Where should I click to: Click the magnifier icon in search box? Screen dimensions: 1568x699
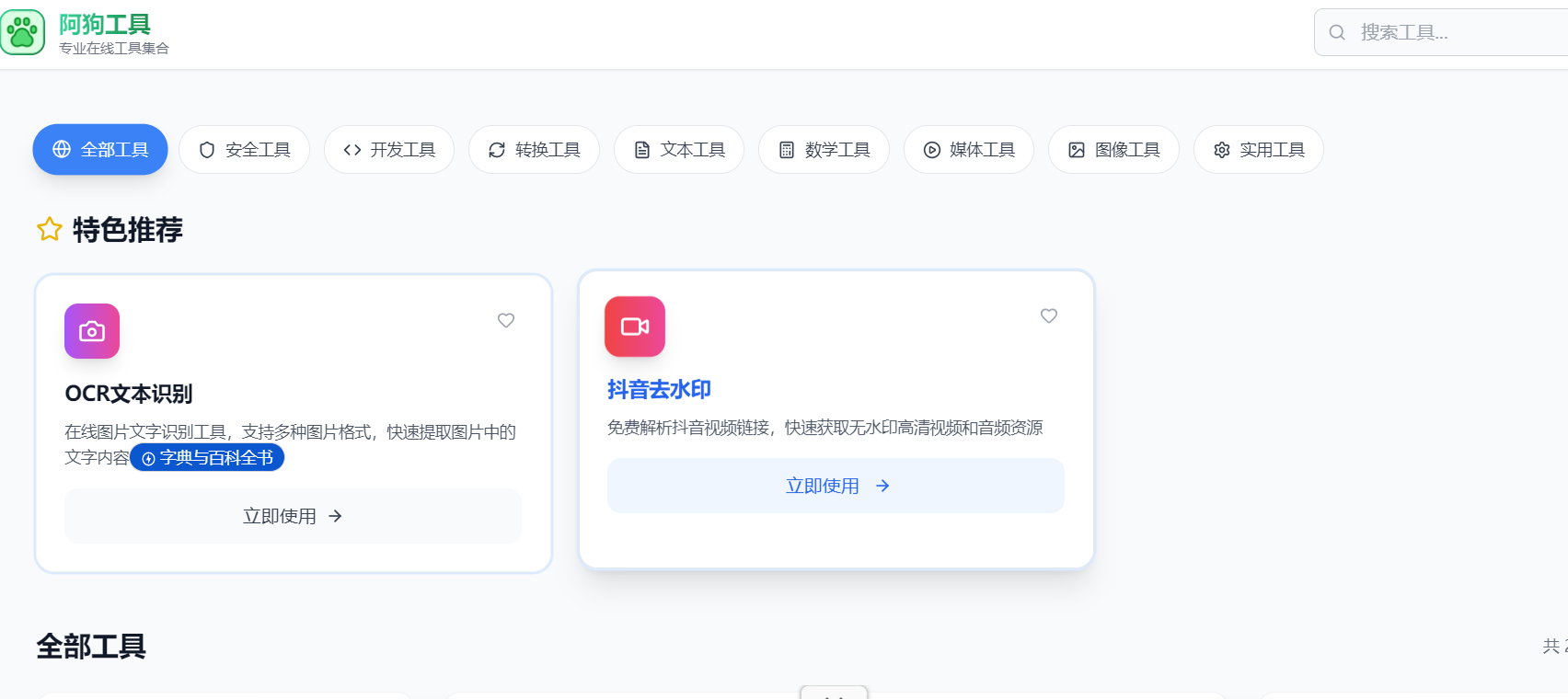tap(1337, 32)
